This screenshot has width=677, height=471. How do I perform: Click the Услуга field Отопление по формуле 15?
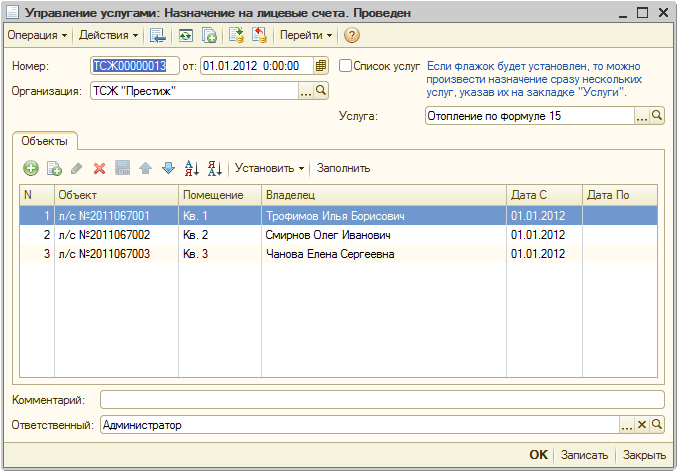[530, 116]
